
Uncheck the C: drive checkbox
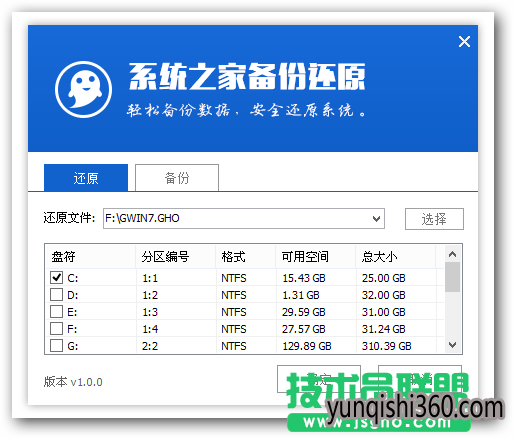click(x=56, y=277)
